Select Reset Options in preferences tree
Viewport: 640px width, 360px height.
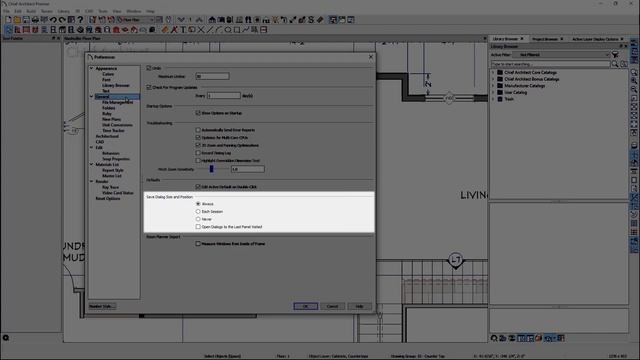click(108, 198)
